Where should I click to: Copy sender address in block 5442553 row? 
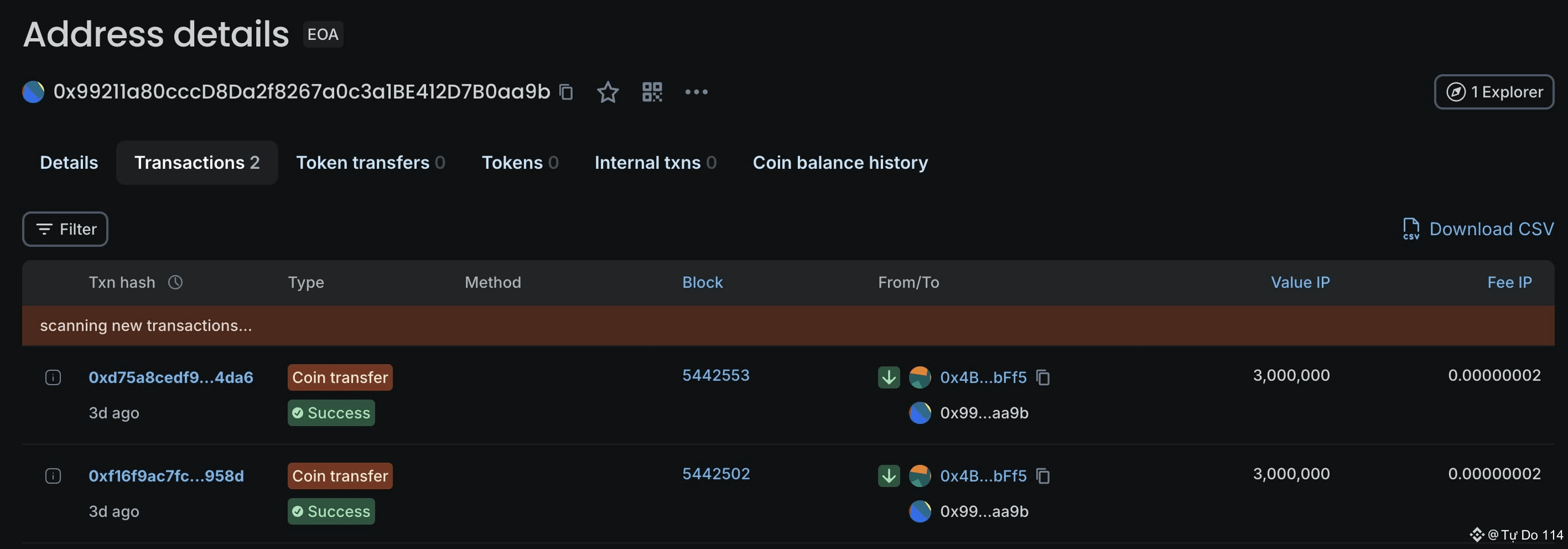tap(1043, 377)
